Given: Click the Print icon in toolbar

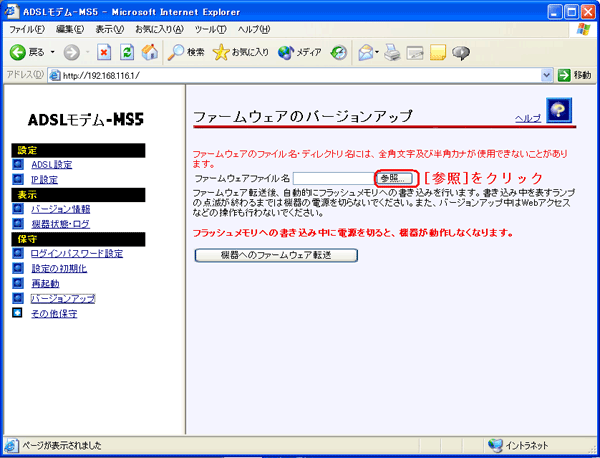Looking at the screenshot, I should click(392, 52).
